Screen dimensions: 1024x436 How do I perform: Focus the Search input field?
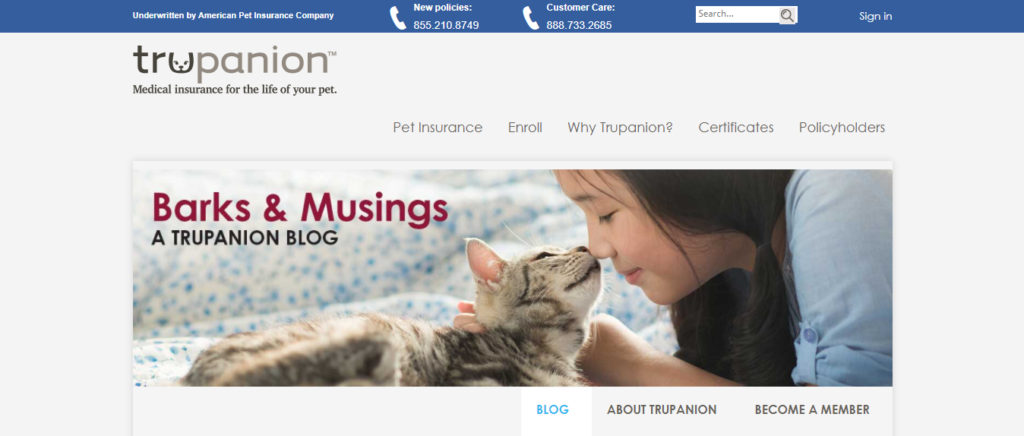737,14
